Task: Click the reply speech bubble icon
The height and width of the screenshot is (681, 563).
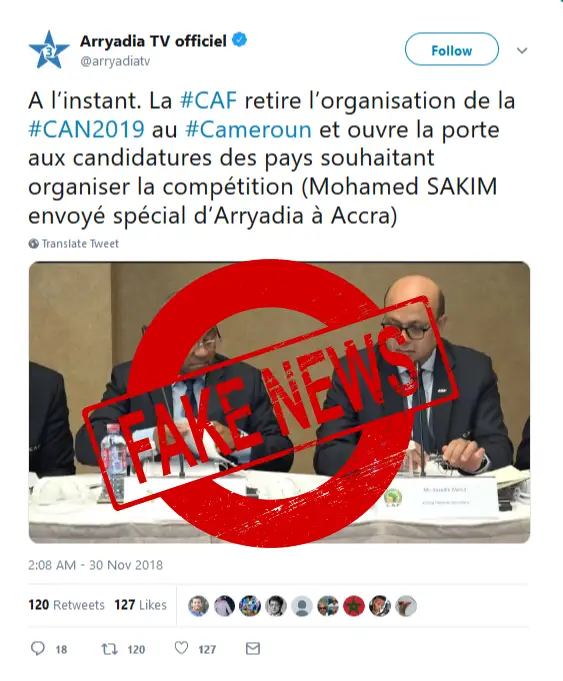Action: coord(38,649)
